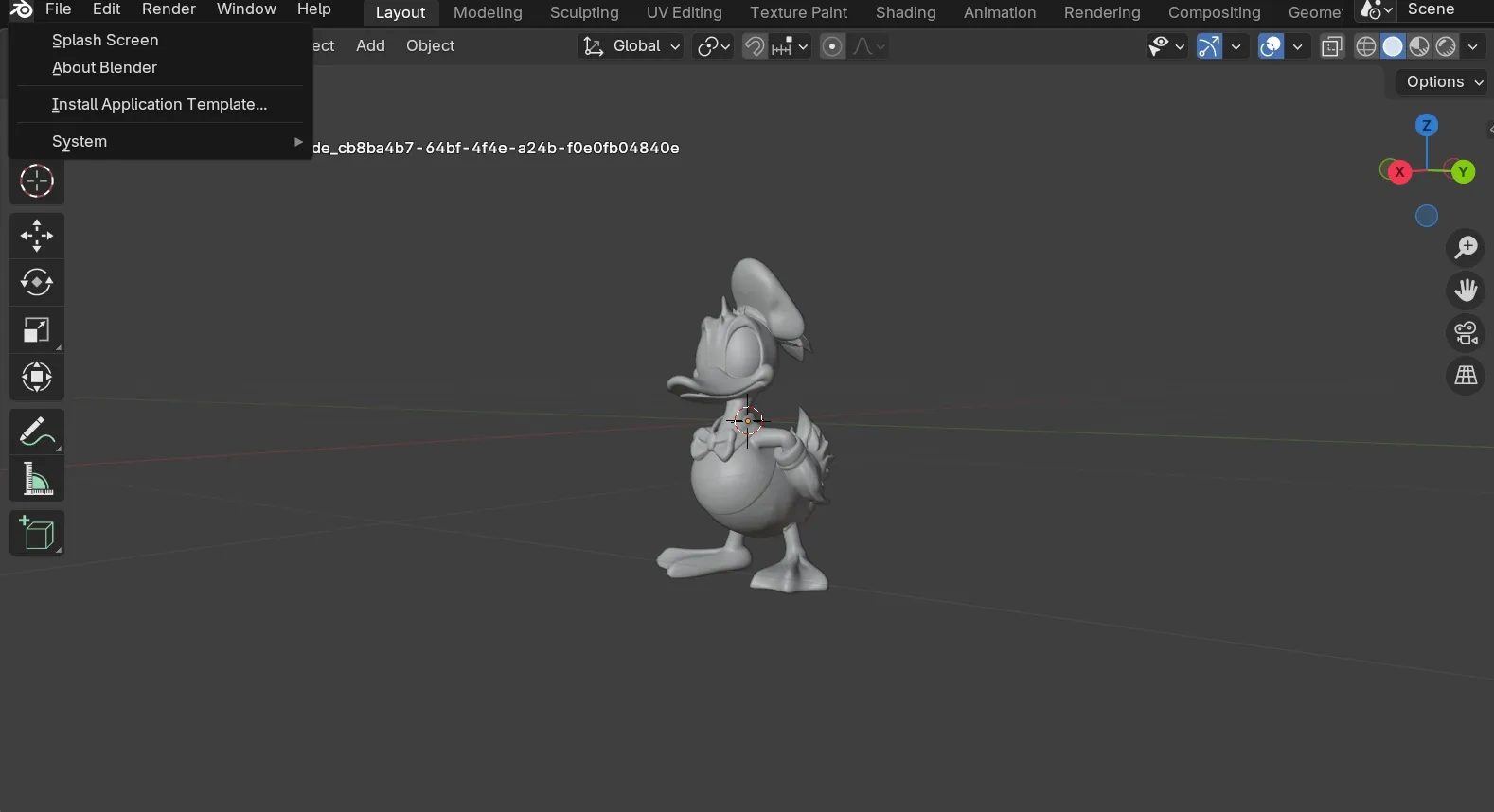Toggle the viewport overlays button
Viewport: 1494px width, 812px height.
pos(1271,46)
